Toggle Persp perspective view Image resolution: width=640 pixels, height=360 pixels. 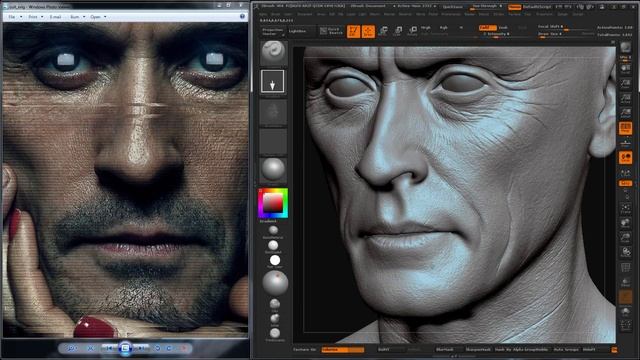[x=625, y=128]
